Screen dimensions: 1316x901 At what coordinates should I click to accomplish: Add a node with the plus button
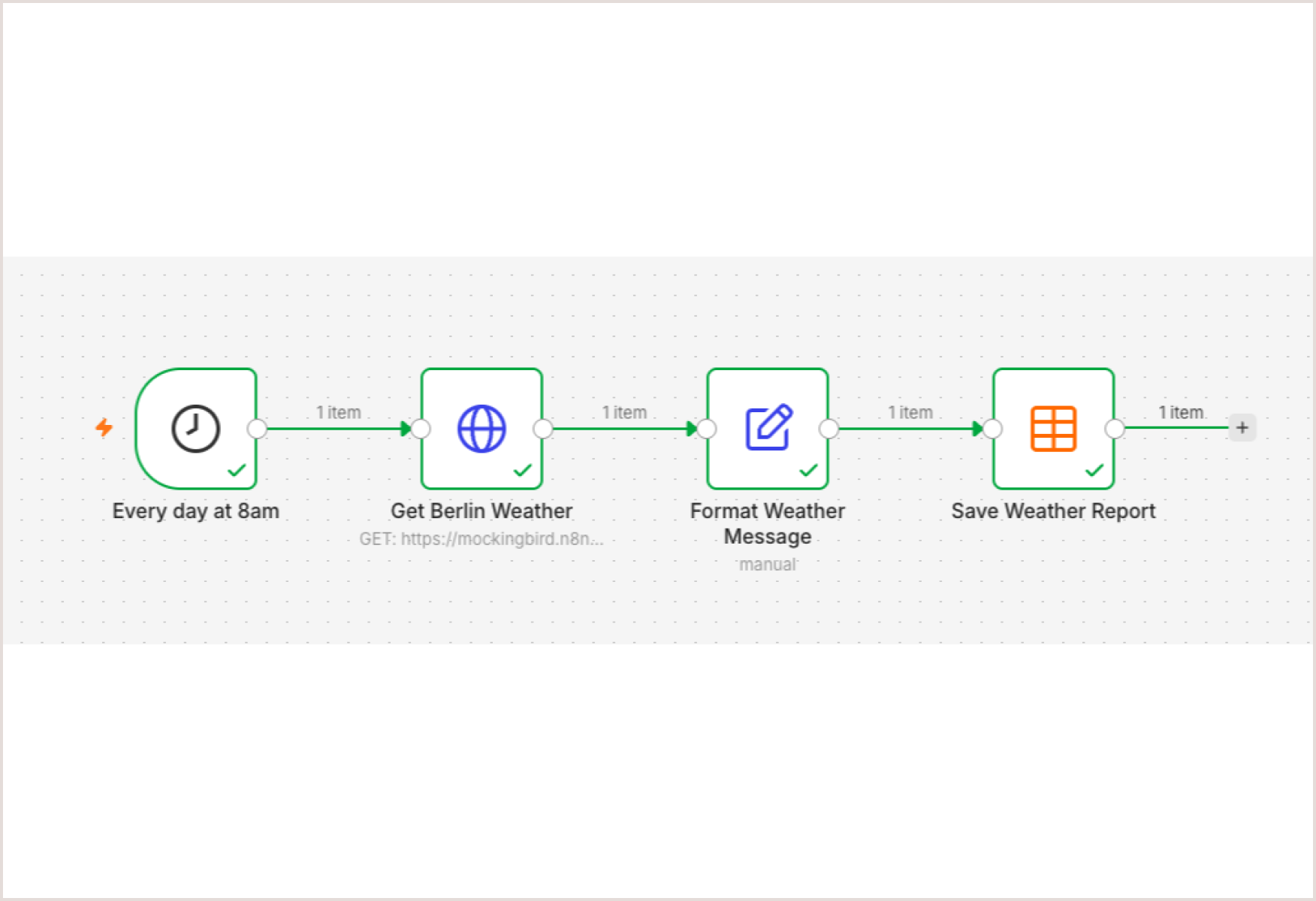pos(1242,428)
